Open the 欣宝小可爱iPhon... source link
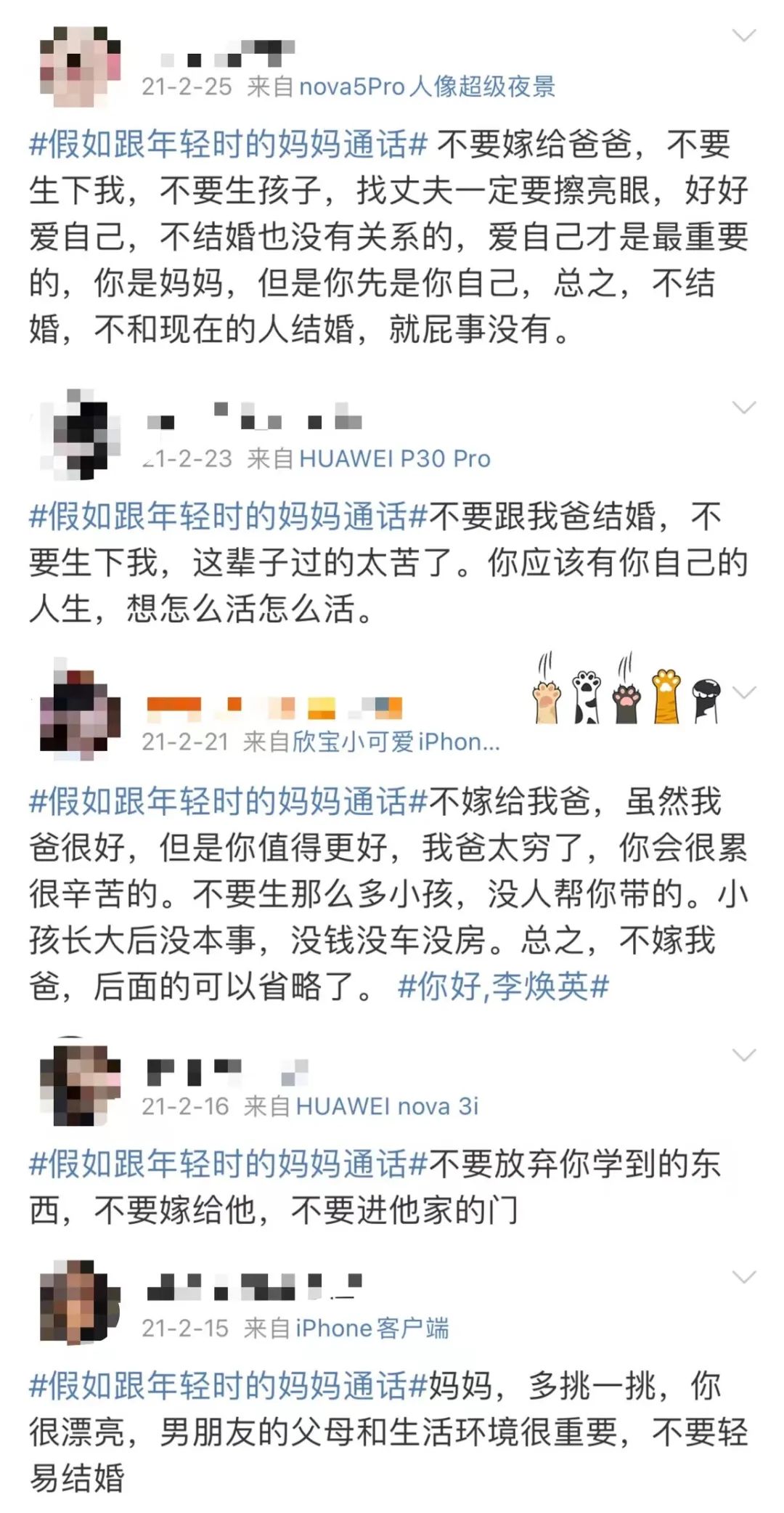Screen dimensions: 784x1513 396,742
